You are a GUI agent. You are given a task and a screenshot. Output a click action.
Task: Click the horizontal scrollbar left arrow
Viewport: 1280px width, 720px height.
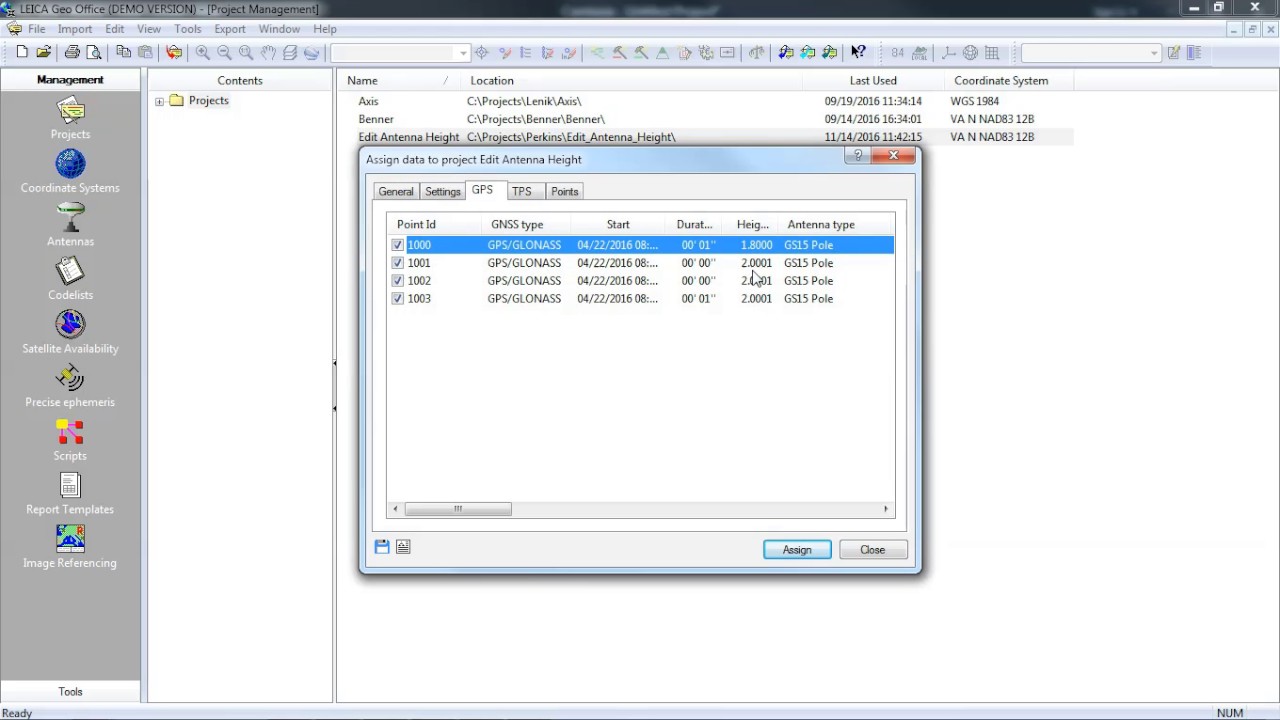395,509
